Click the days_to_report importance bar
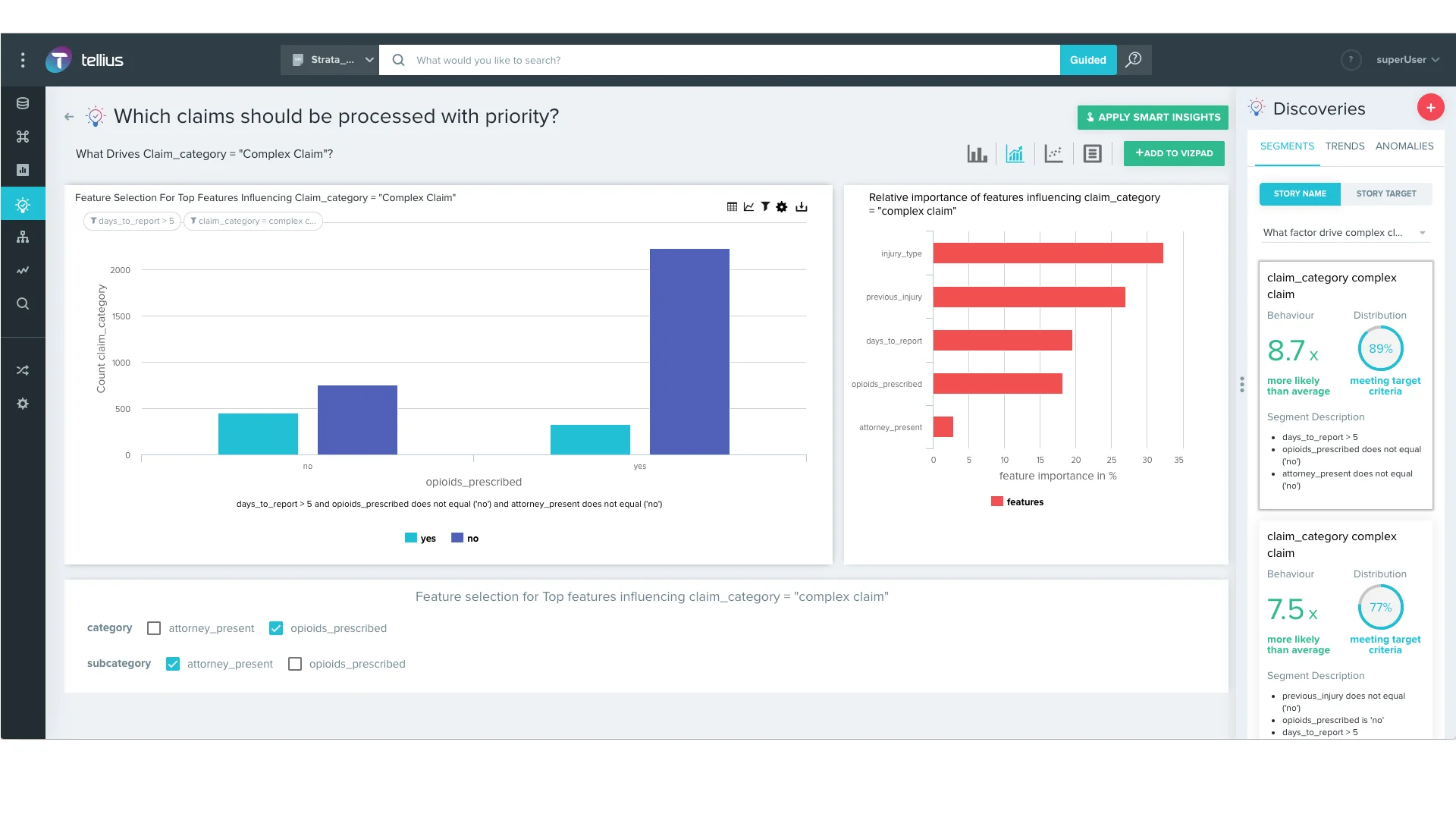Image resolution: width=1456 pixels, height=830 pixels. [x=1003, y=341]
